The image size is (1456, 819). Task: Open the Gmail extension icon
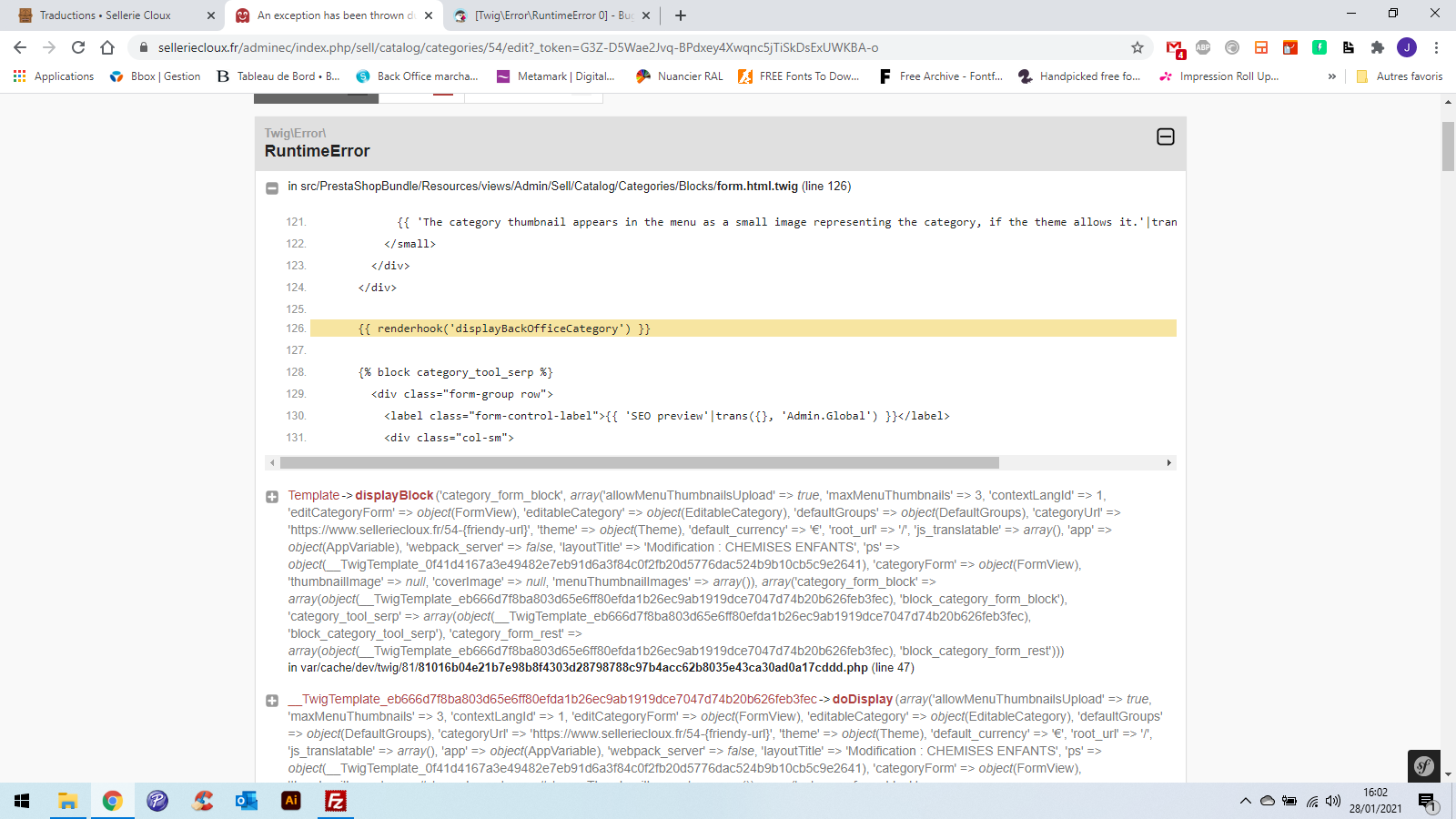[x=1175, y=48]
